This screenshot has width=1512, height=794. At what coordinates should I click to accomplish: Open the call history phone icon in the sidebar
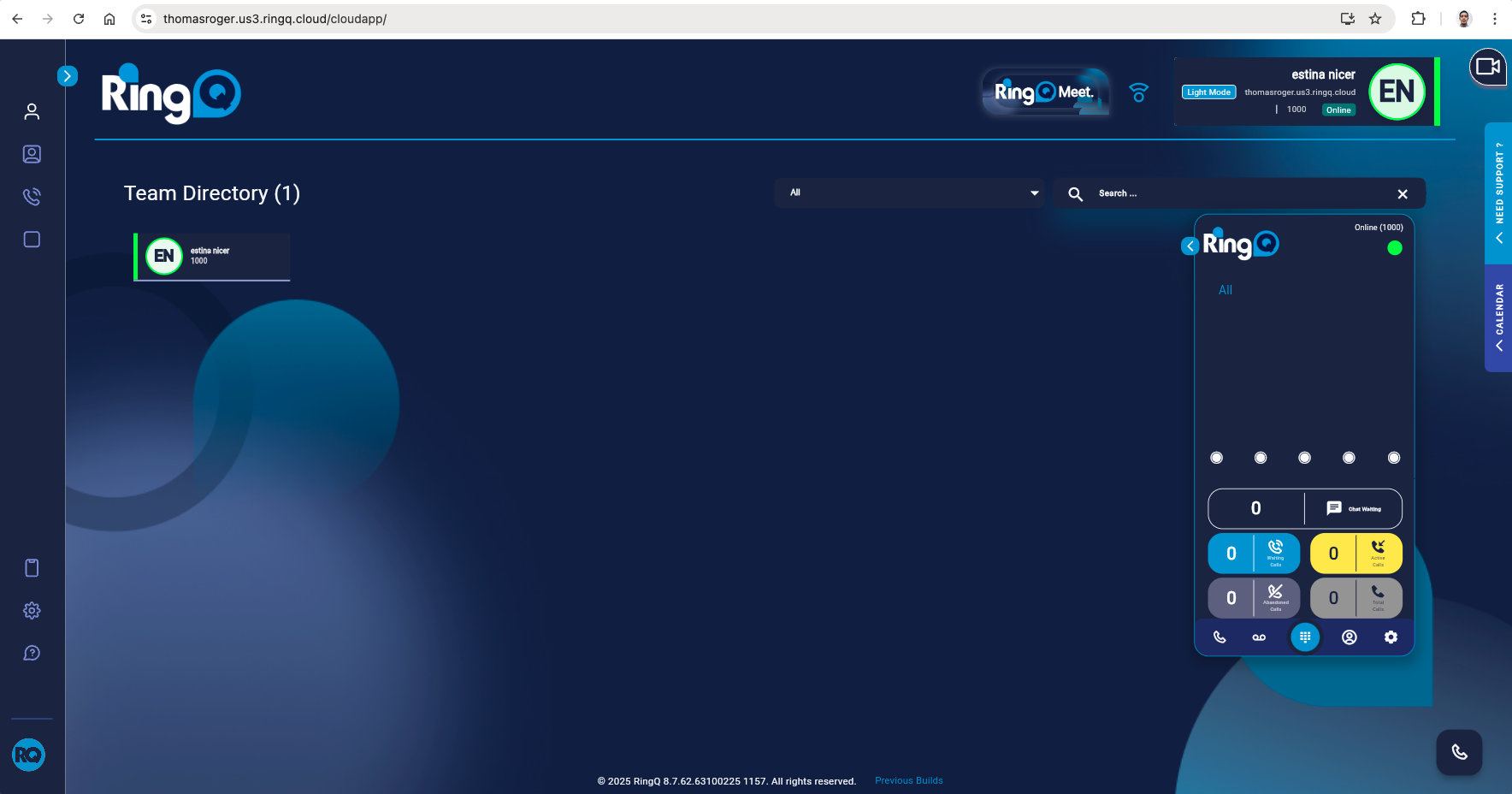(32, 197)
